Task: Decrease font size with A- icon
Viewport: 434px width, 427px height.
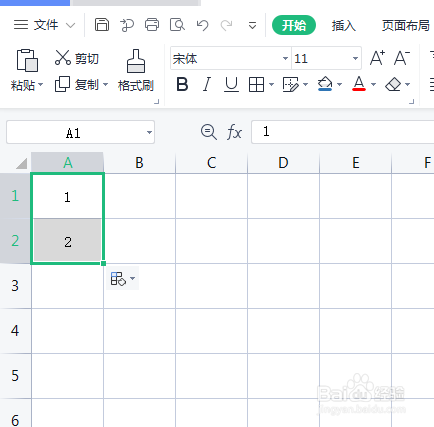Action: (402, 58)
